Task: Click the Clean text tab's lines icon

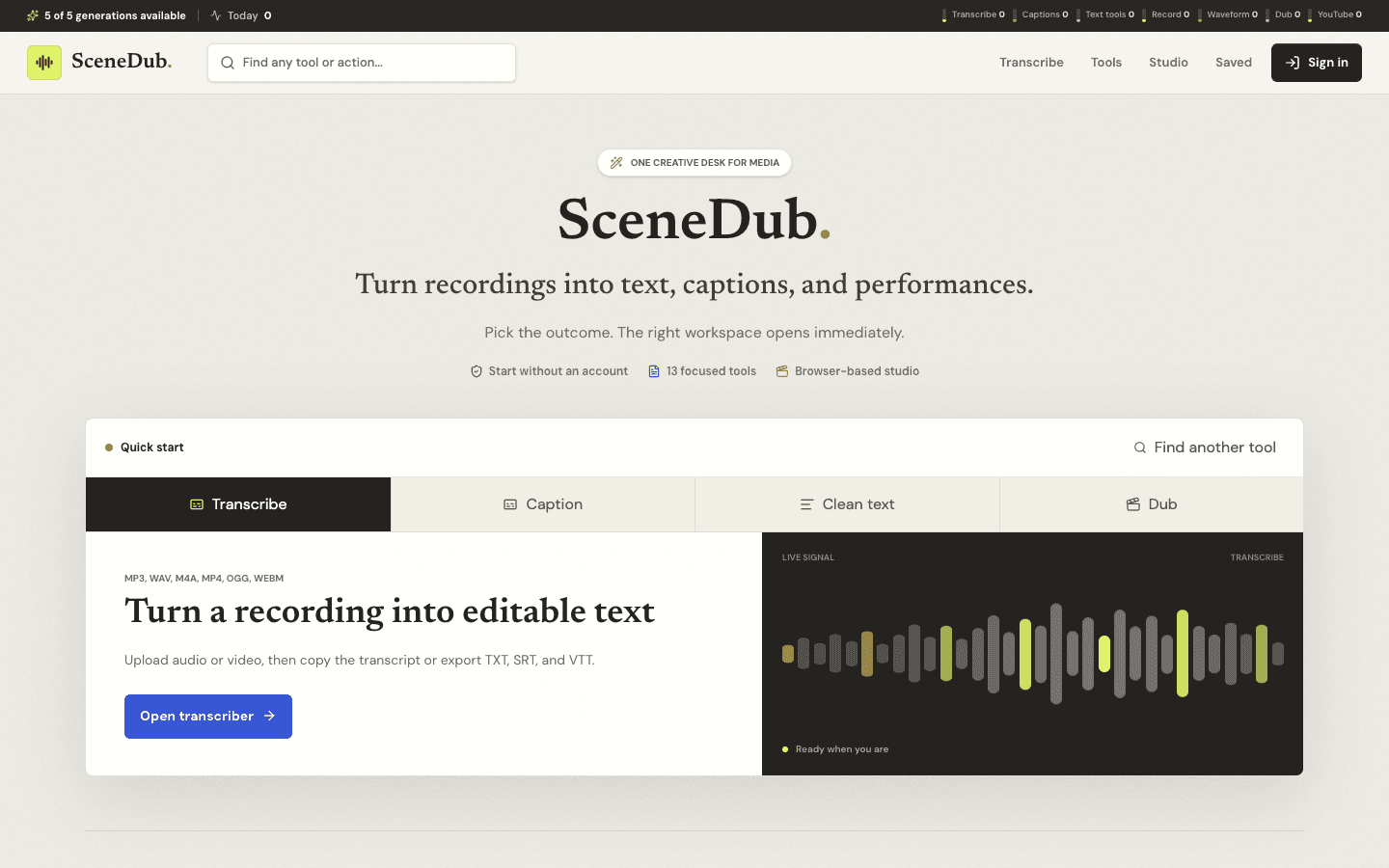Action: point(806,504)
